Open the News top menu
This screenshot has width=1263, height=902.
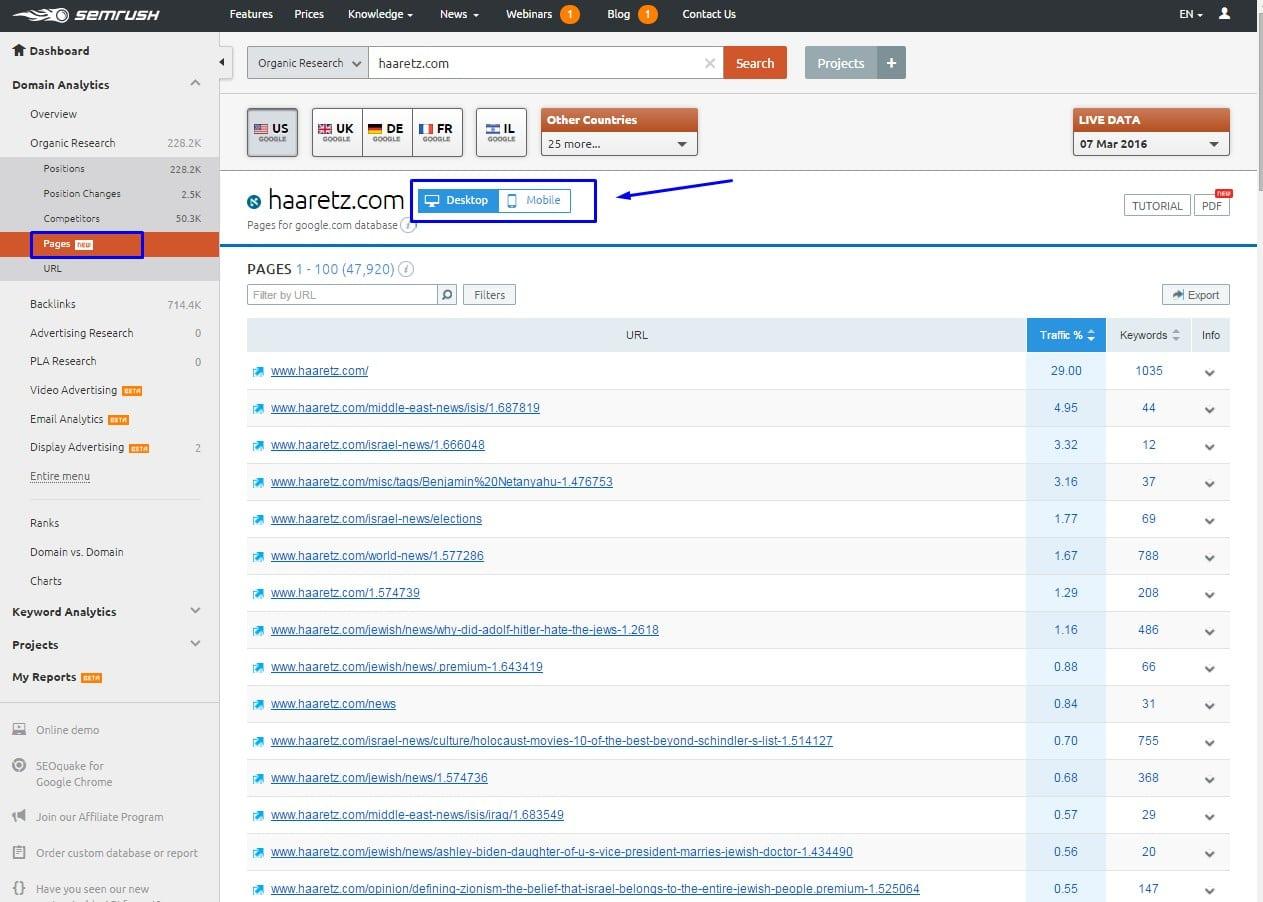(x=459, y=14)
